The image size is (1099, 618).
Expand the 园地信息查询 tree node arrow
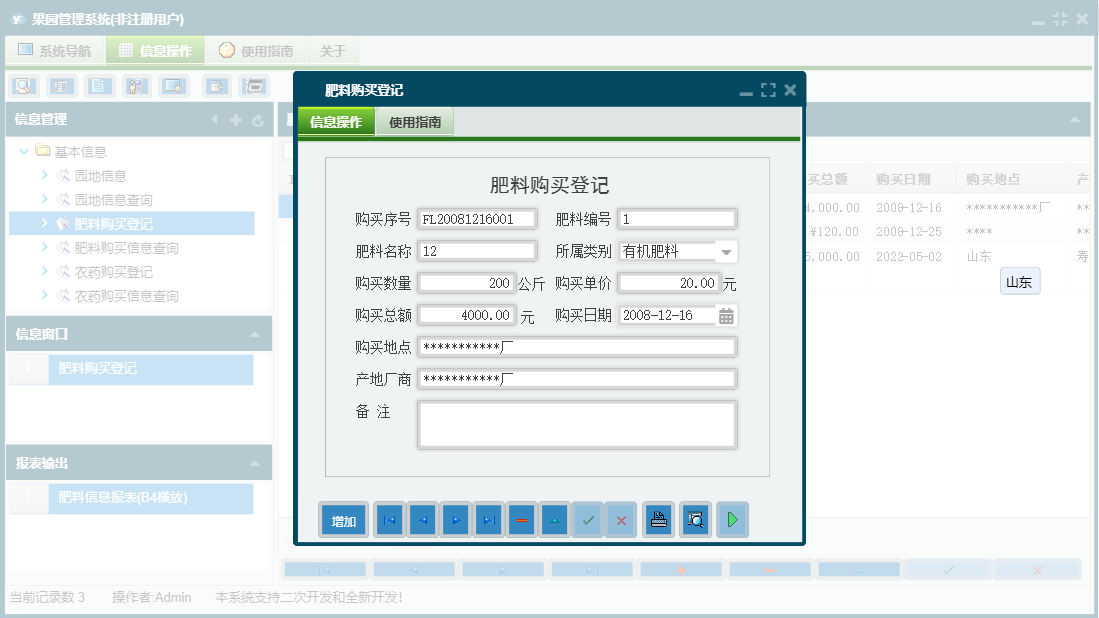44,199
